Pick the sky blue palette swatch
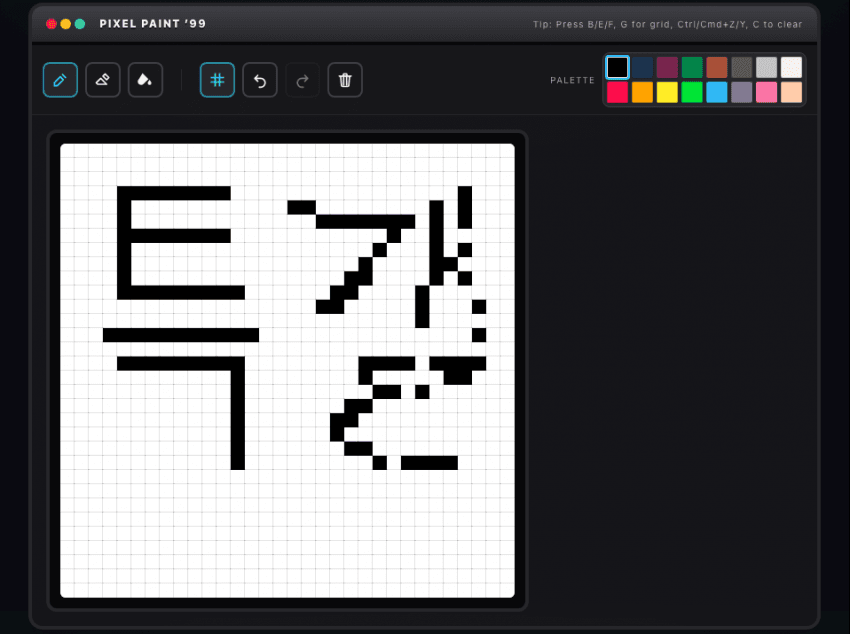The width and height of the screenshot is (850, 634). [717, 92]
